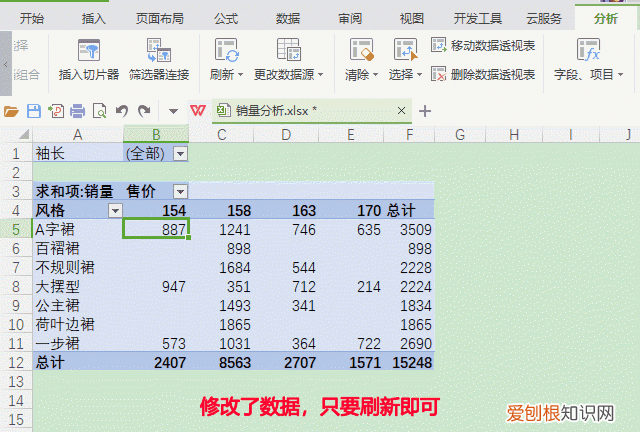
Task: Click the 删除数据透视表 button label
Action: (493, 75)
